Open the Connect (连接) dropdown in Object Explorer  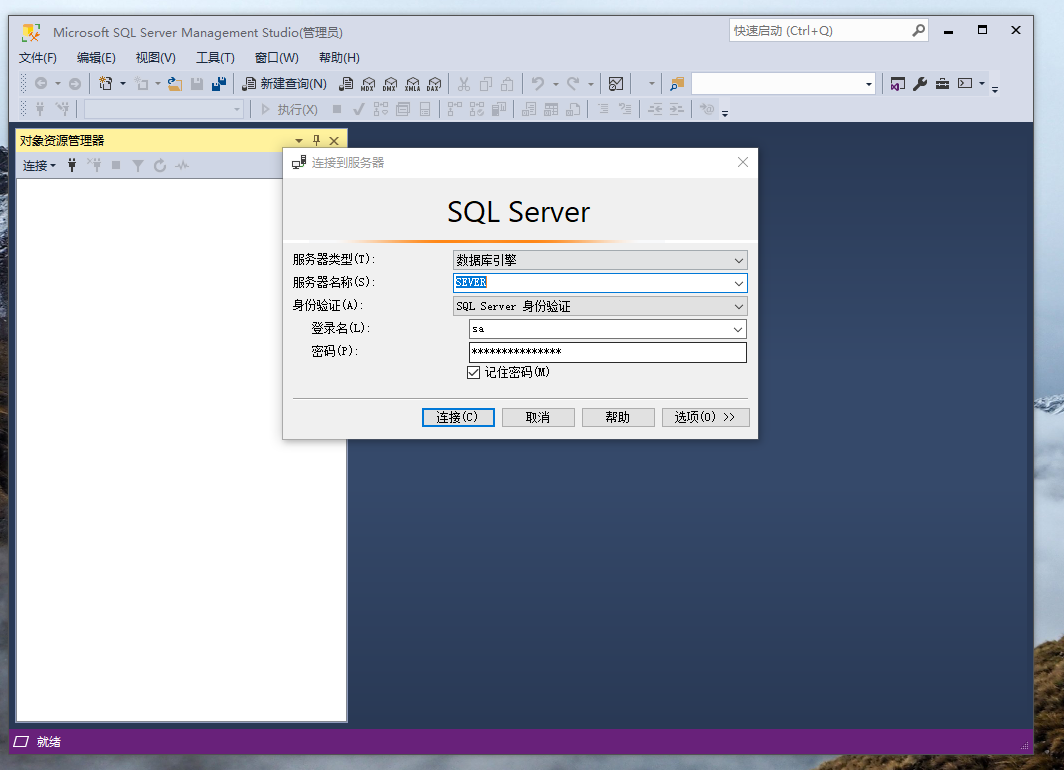coord(39,166)
